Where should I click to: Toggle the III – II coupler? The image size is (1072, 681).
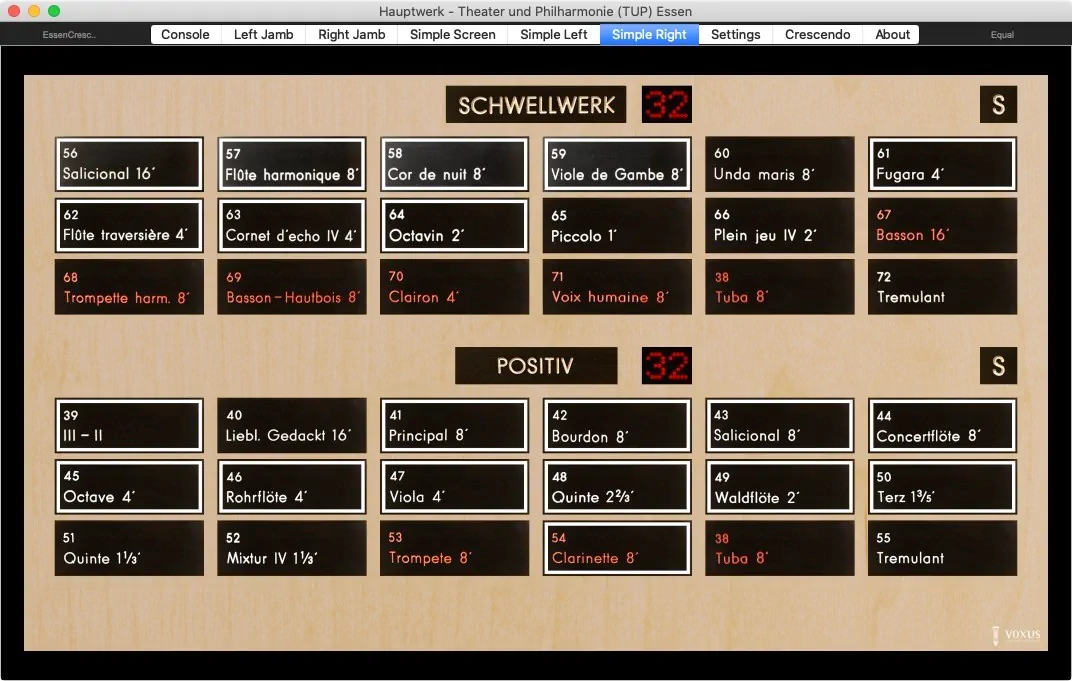click(x=129, y=426)
